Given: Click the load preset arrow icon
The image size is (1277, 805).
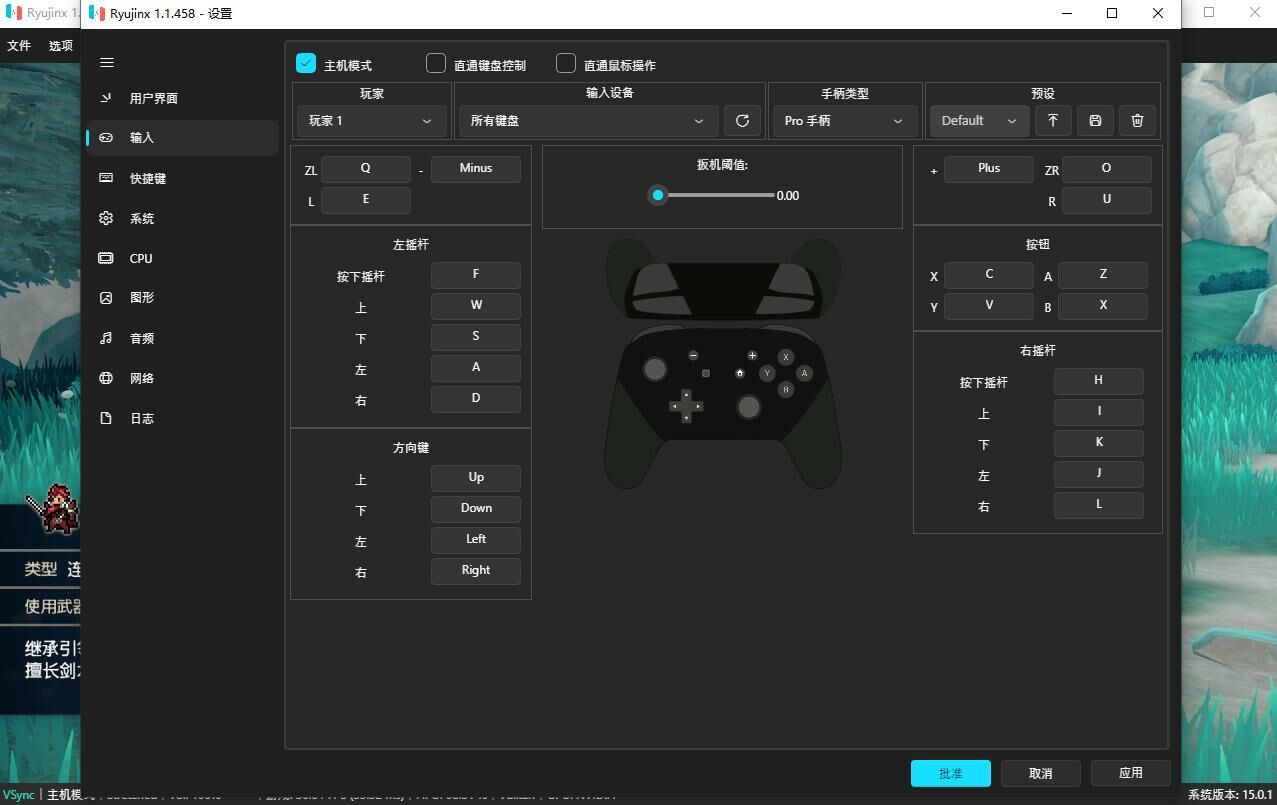Looking at the screenshot, I should 1052,121.
